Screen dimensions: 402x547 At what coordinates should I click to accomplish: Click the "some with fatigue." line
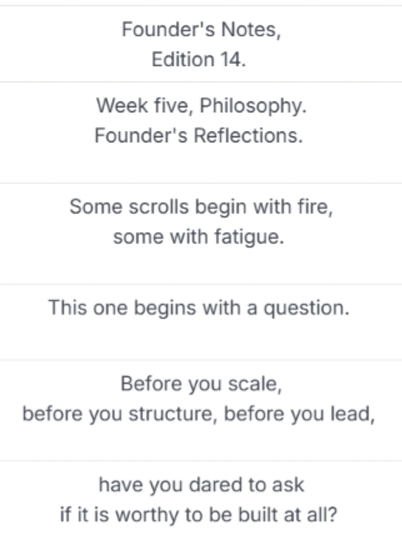coord(199,237)
